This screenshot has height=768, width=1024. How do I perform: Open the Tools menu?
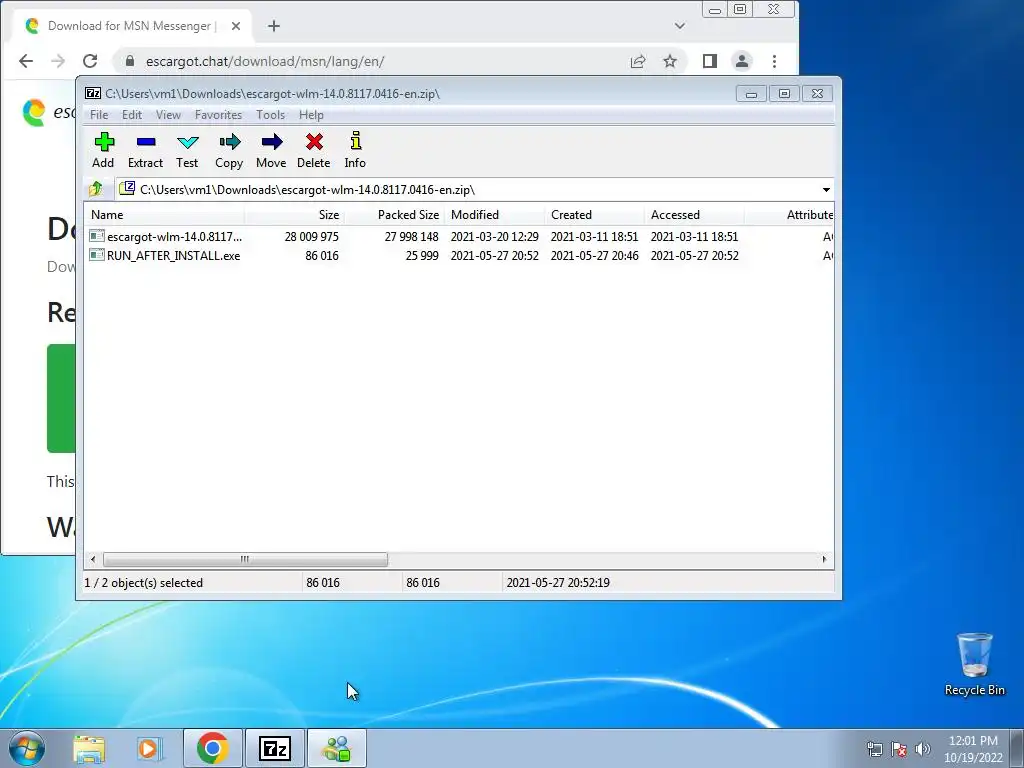270,115
